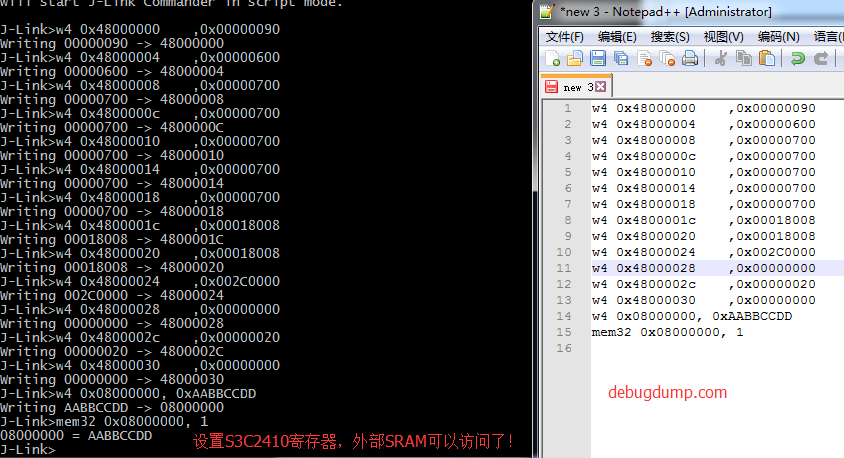Click the Redo arrow icon
Image resolution: width=844 pixels, height=458 pixels.
[x=821, y=58]
